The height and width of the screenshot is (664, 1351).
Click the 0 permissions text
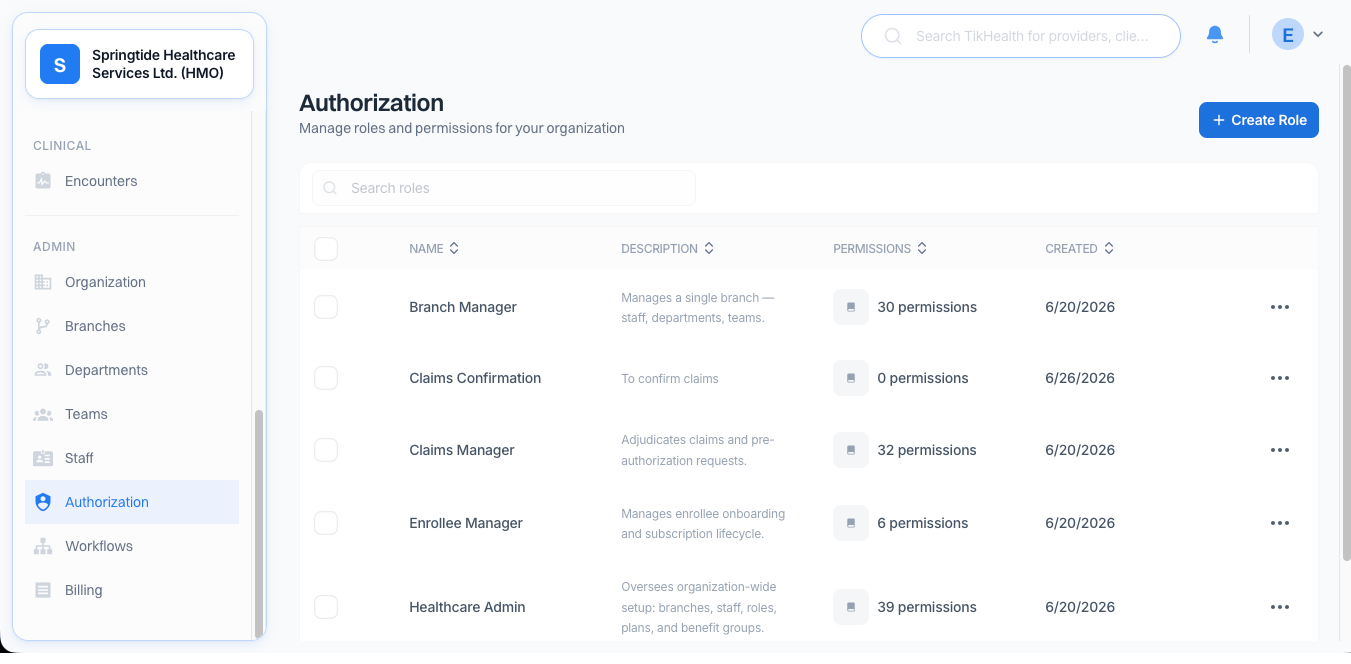[x=923, y=378]
